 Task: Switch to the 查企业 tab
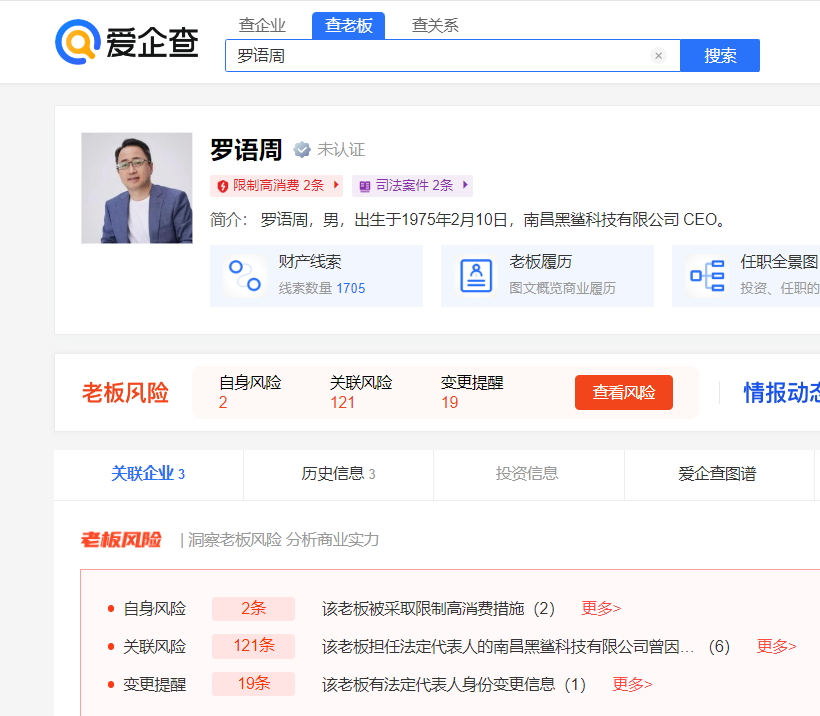[262, 25]
